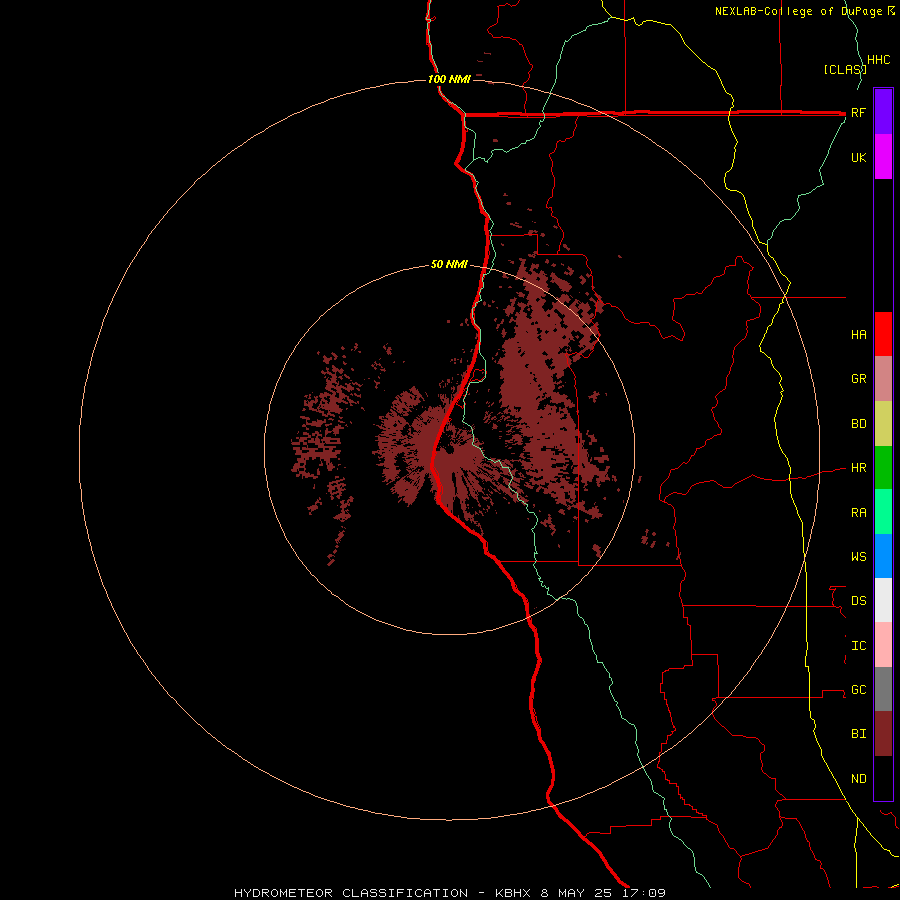Click the [CLAS] units label
This screenshot has height=900, width=900.
(x=844, y=70)
